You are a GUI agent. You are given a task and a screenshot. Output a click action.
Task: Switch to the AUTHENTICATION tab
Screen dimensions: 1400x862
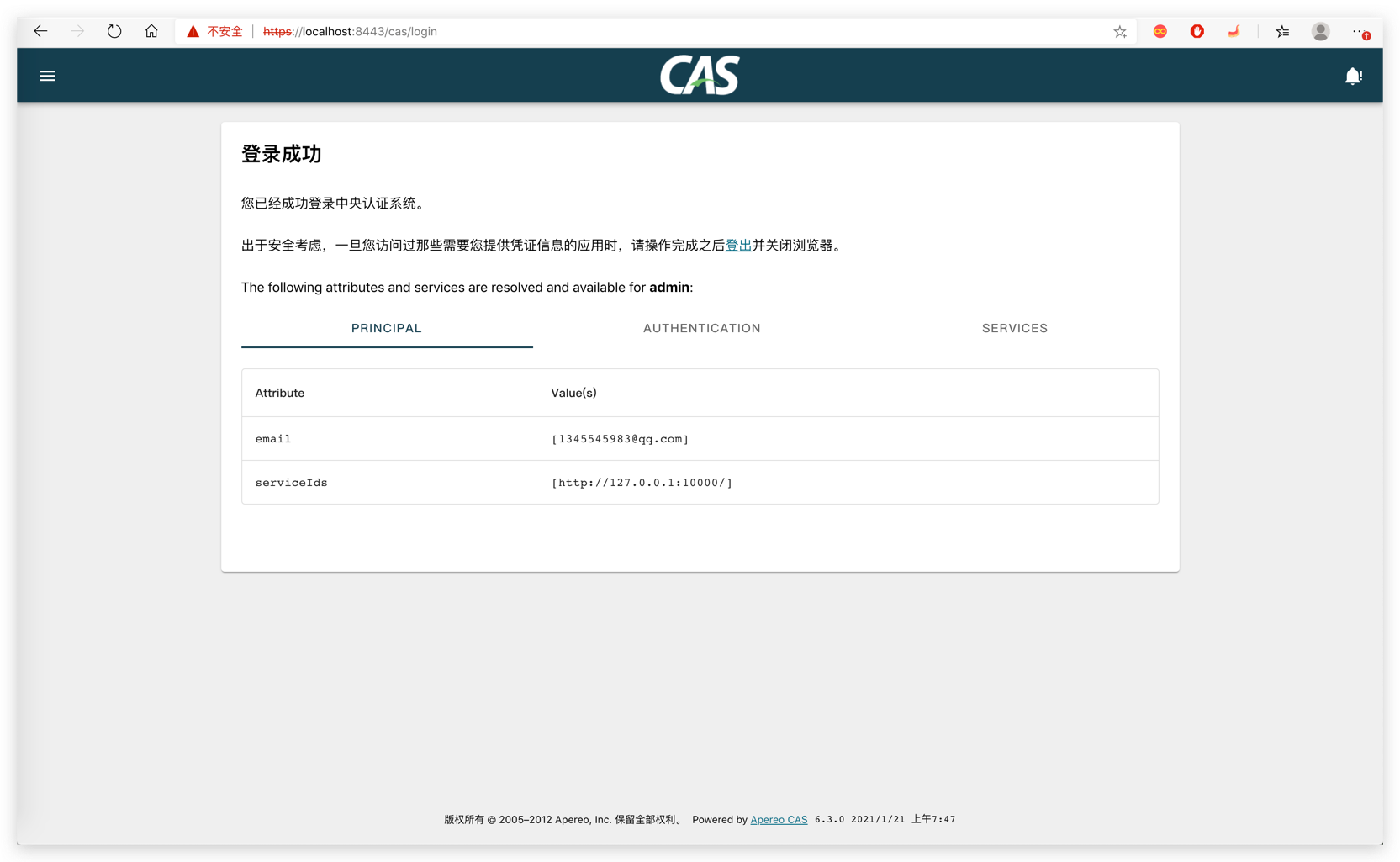click(x=701, y=328)
